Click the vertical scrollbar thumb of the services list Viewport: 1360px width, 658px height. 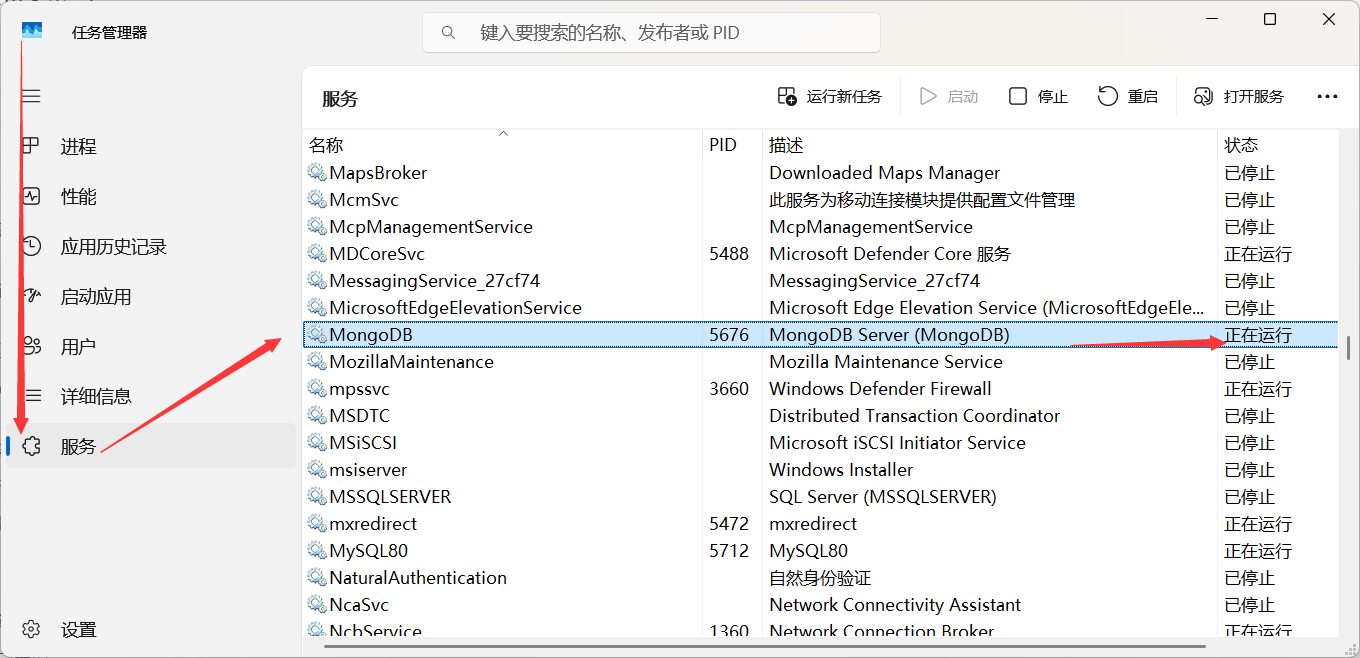[1349, 348]
